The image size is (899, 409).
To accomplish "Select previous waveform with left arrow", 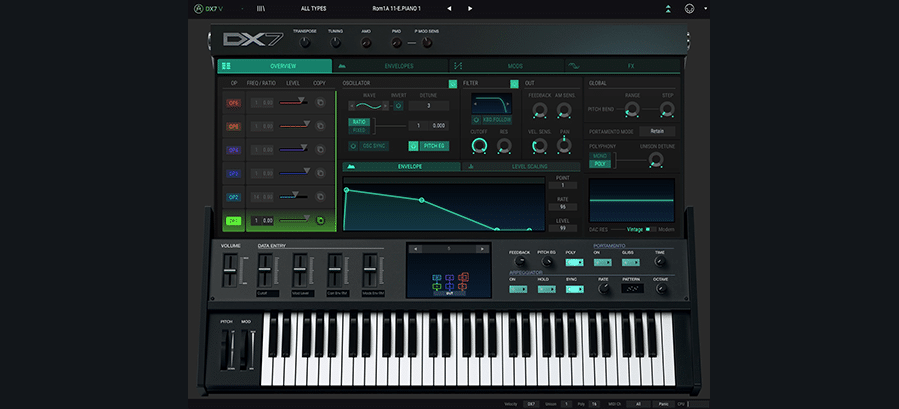I will coord(352,106).
